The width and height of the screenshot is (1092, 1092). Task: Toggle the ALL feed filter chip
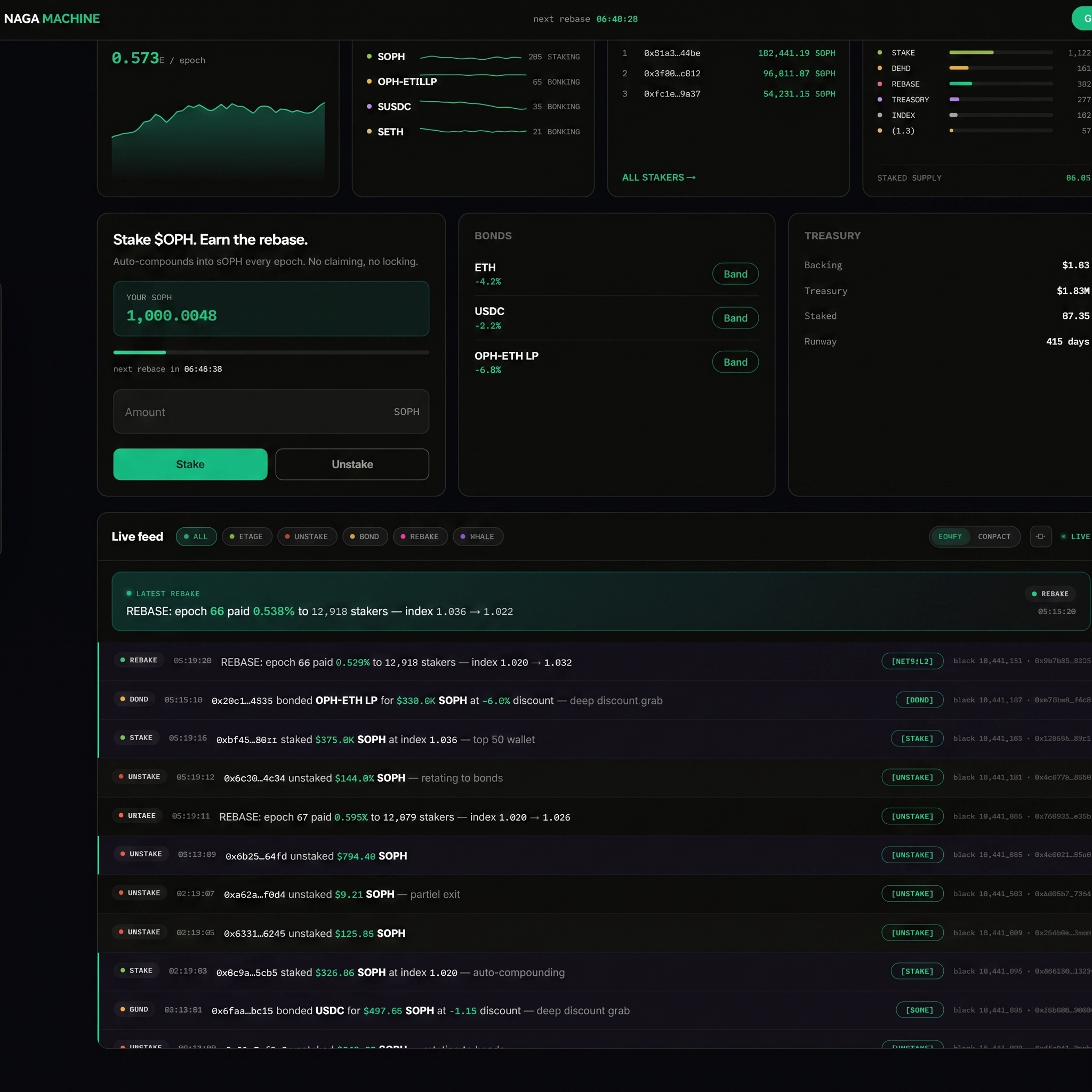pos(196,536)
